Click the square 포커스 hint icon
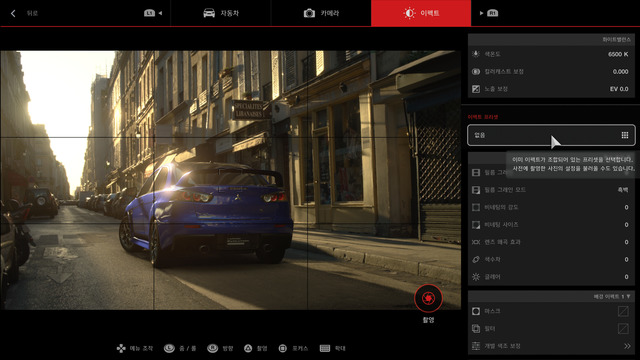 tap(282, 348)
